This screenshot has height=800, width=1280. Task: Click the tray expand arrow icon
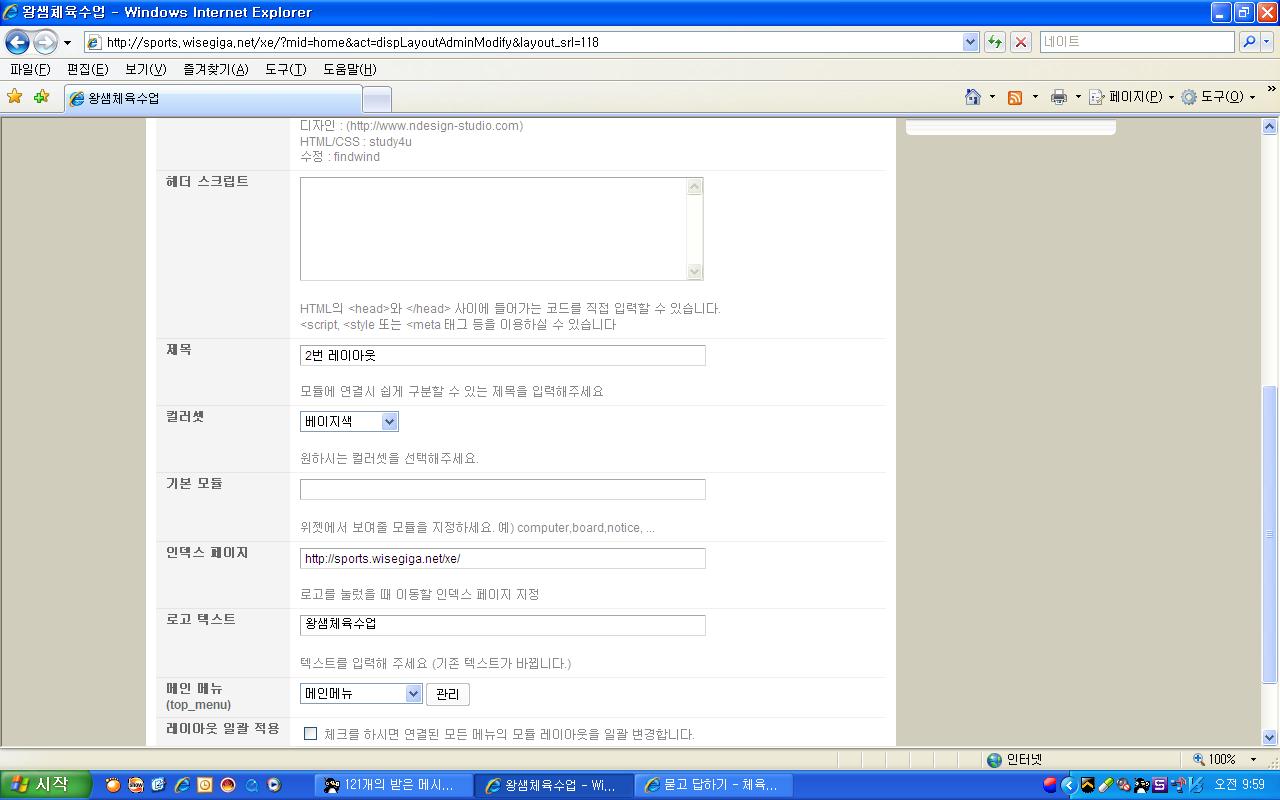click(1068, 785)
